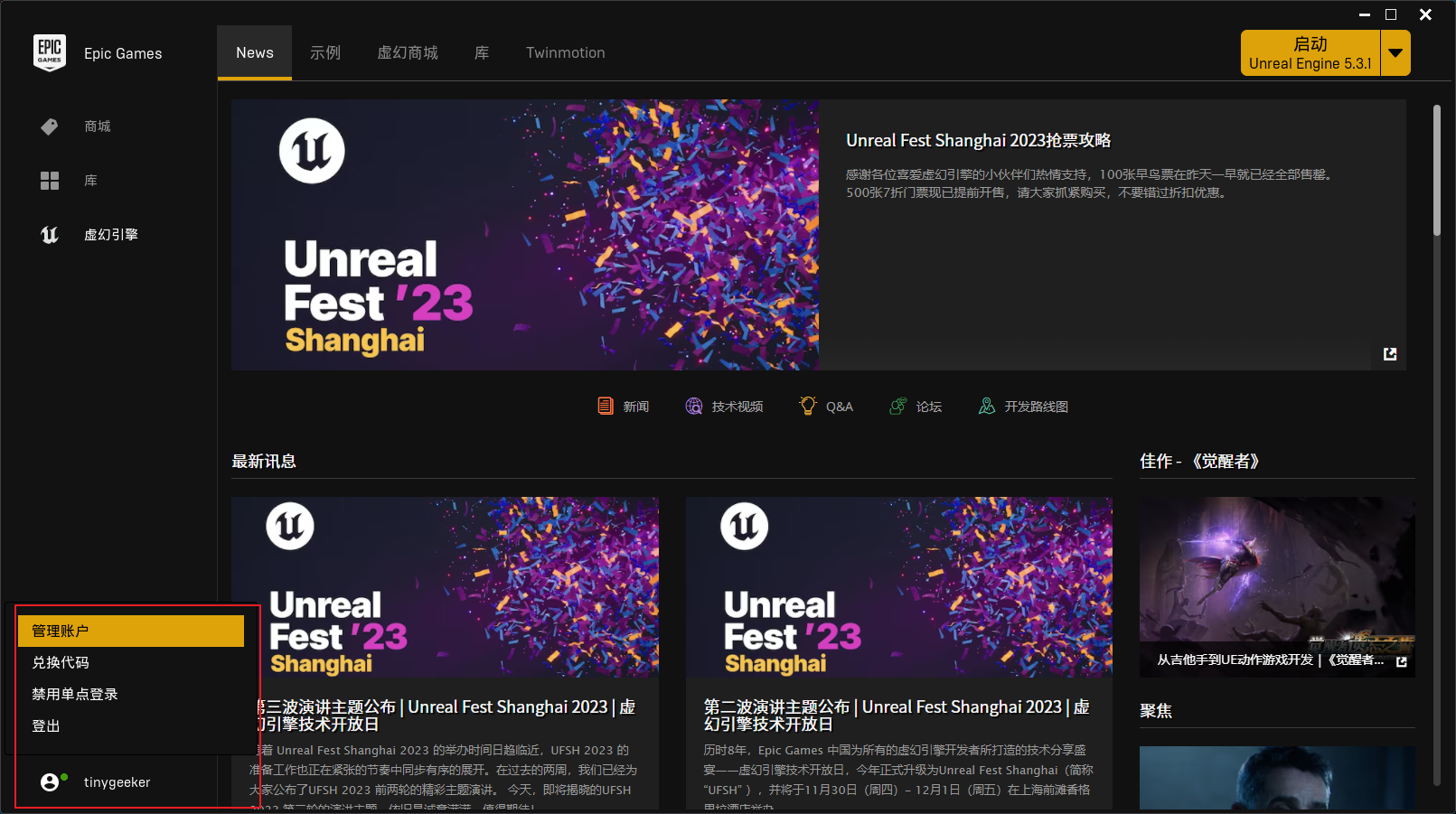Select the 虚幻引擎 Unreal Engine sidebar icon
This screenshot has height=814, width=1456.
click(50, 235)
